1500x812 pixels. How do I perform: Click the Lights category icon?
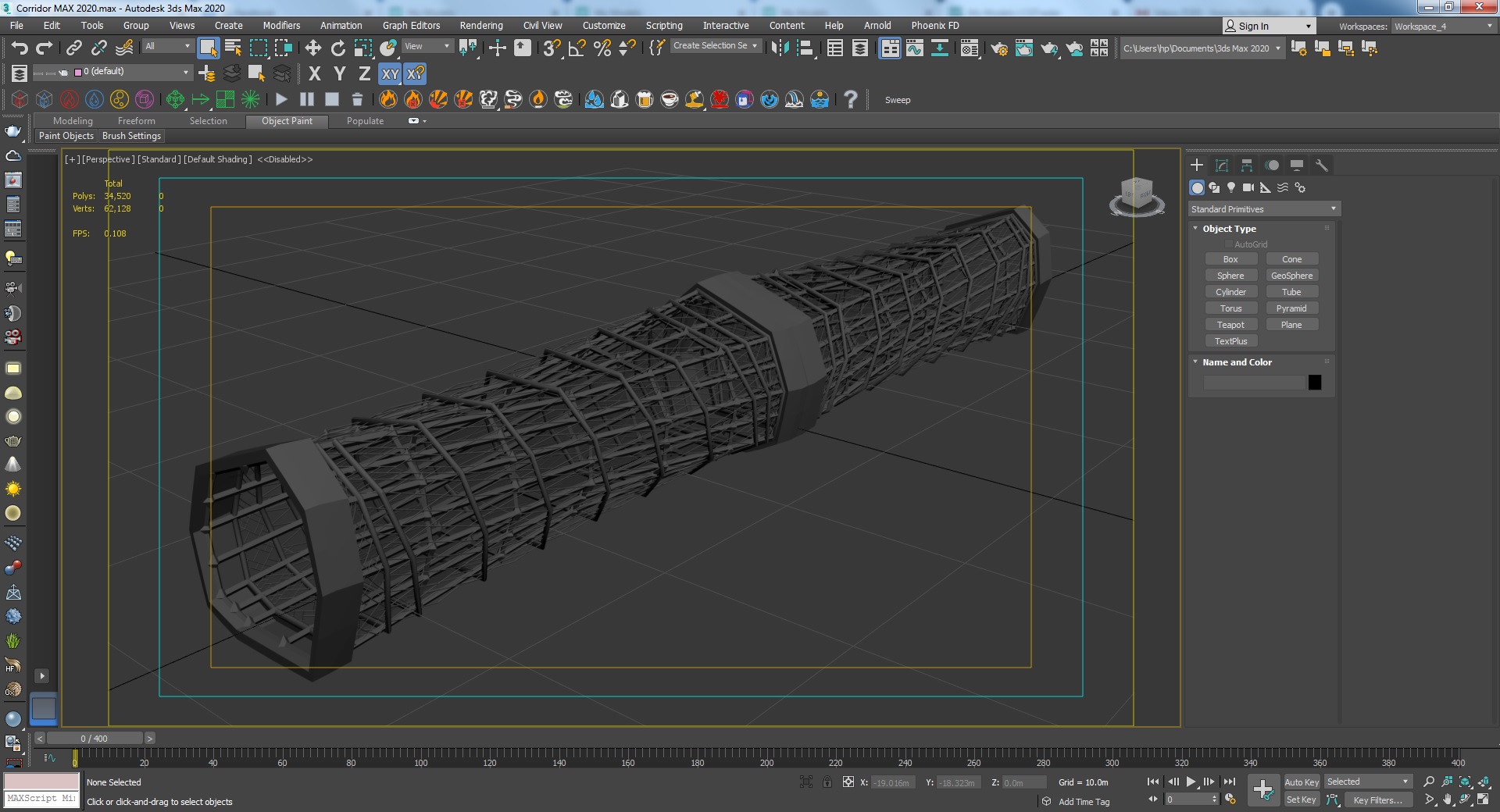pos(1231,187)
